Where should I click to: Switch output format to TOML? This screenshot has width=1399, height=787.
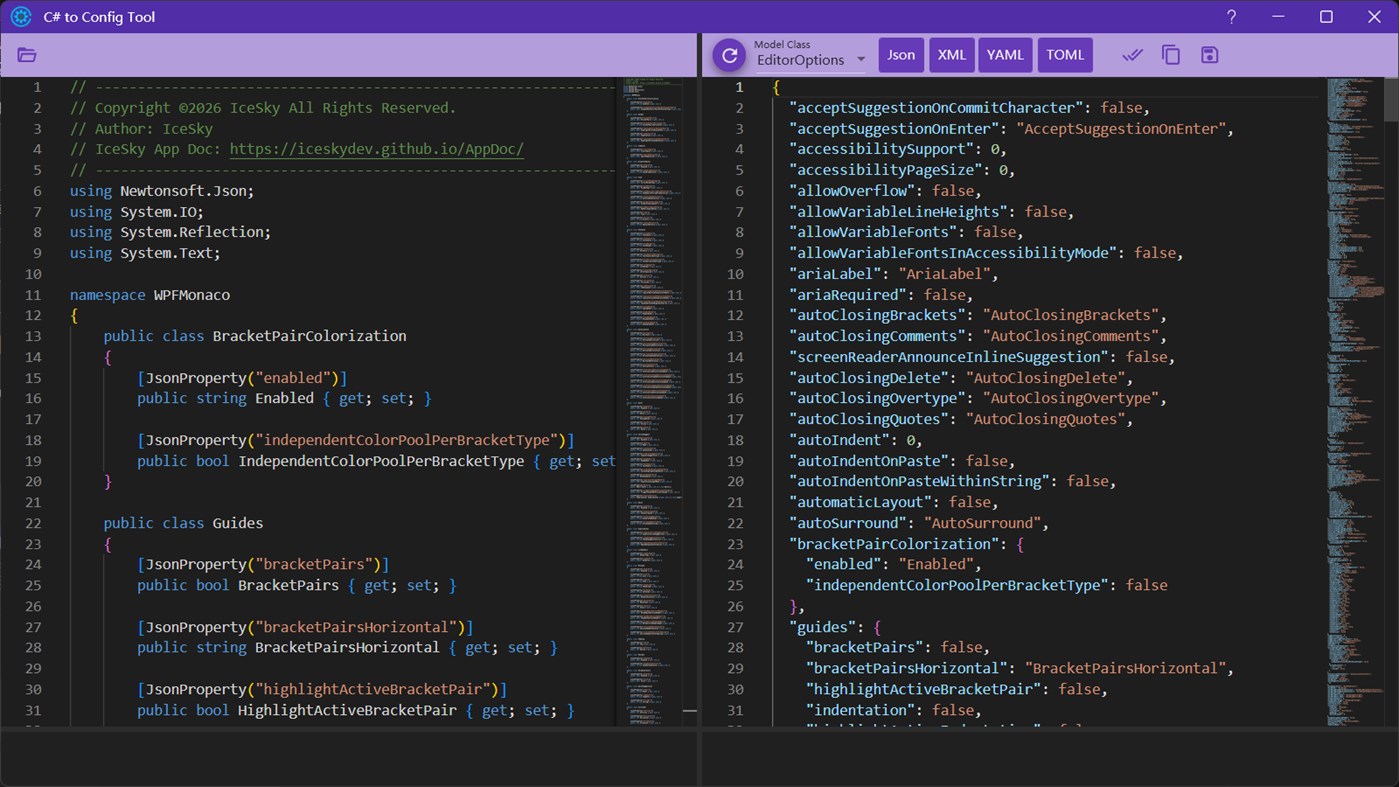1065,55
